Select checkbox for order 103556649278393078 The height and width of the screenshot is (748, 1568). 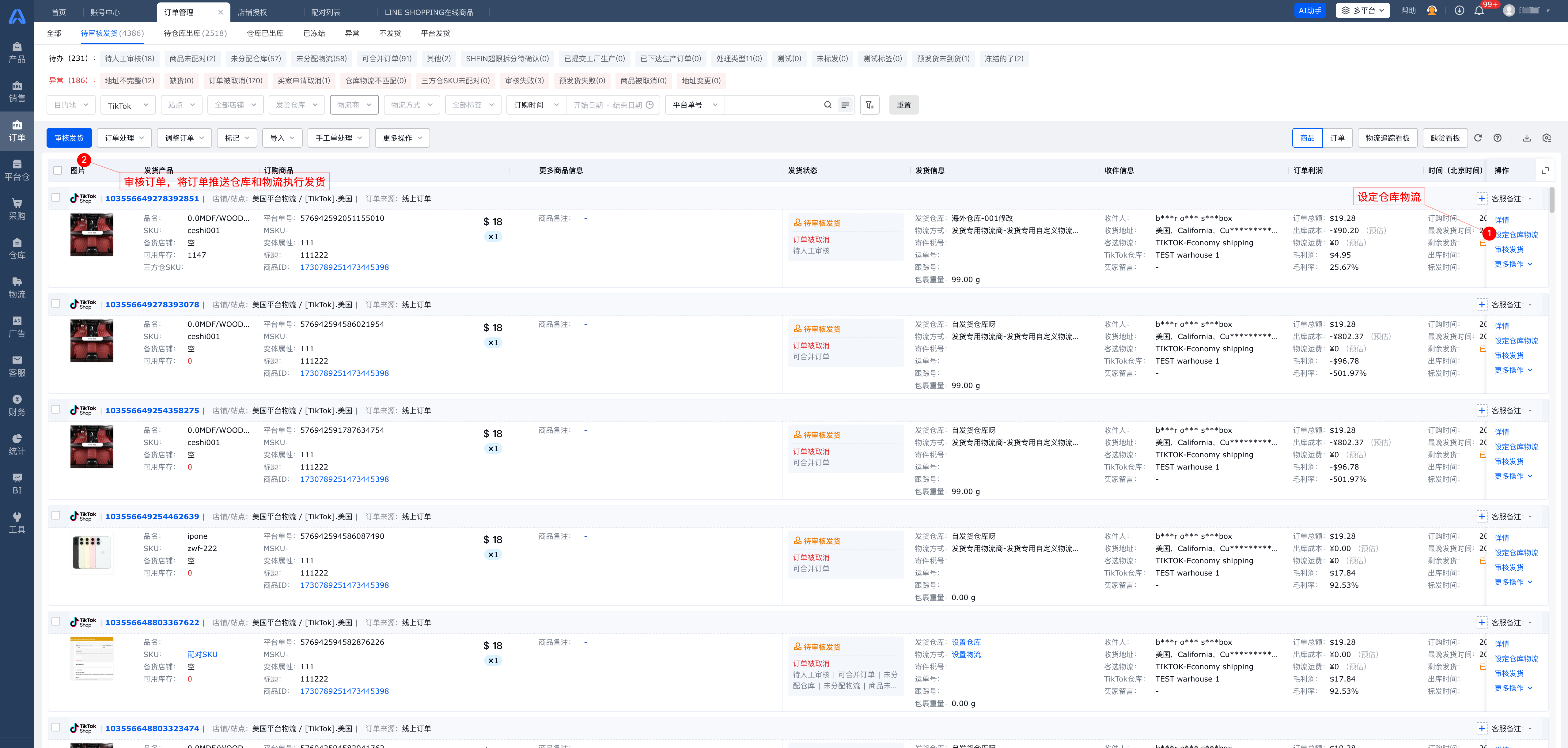click(x=56, y=304)
